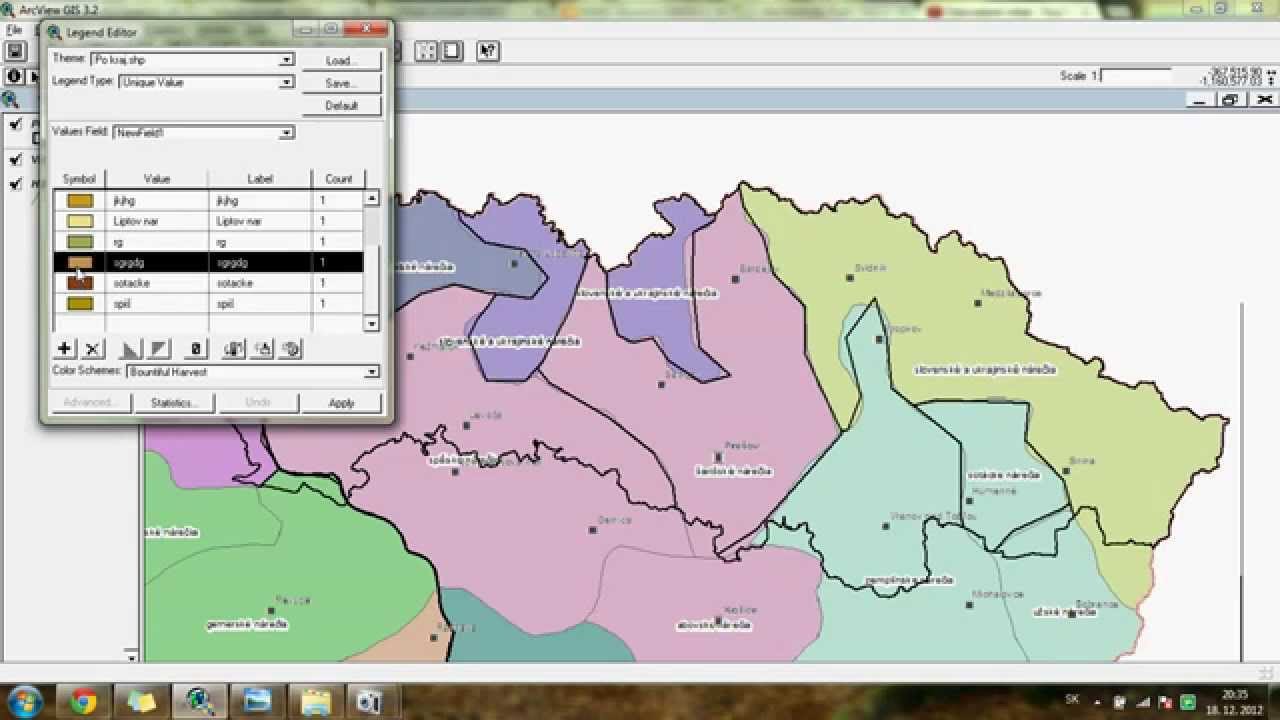Click the picture viewer taskbar icon

258,701
